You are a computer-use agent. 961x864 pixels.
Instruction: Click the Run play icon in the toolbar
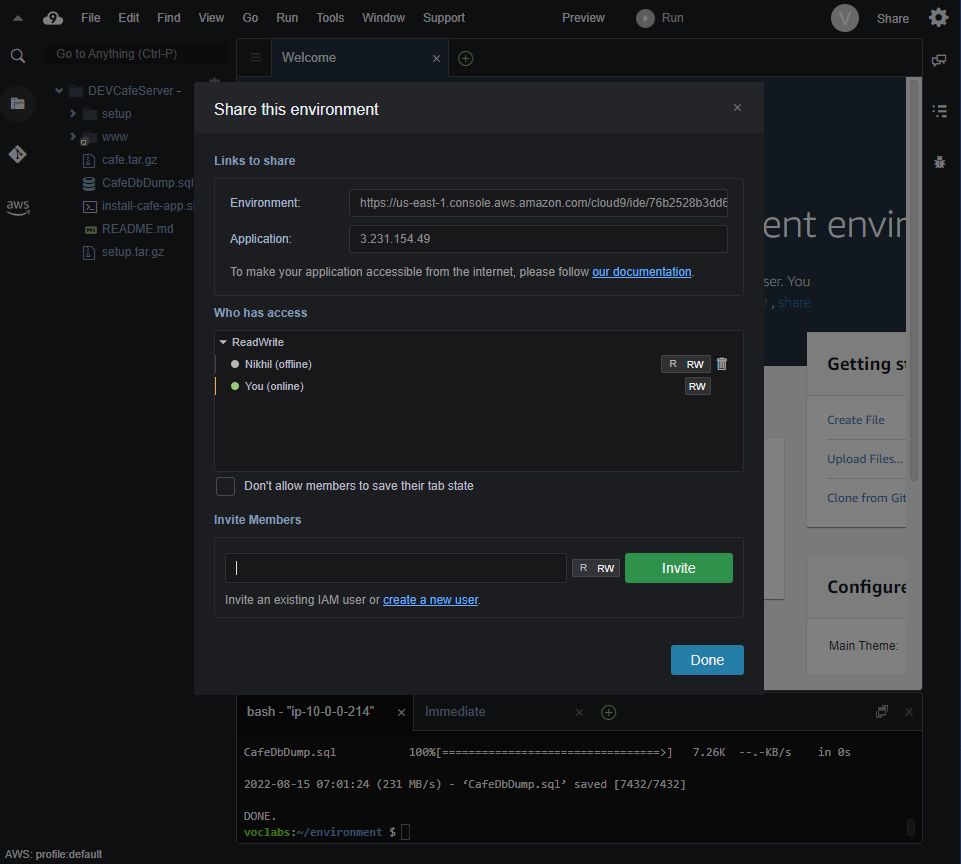(x=645, y=18)
